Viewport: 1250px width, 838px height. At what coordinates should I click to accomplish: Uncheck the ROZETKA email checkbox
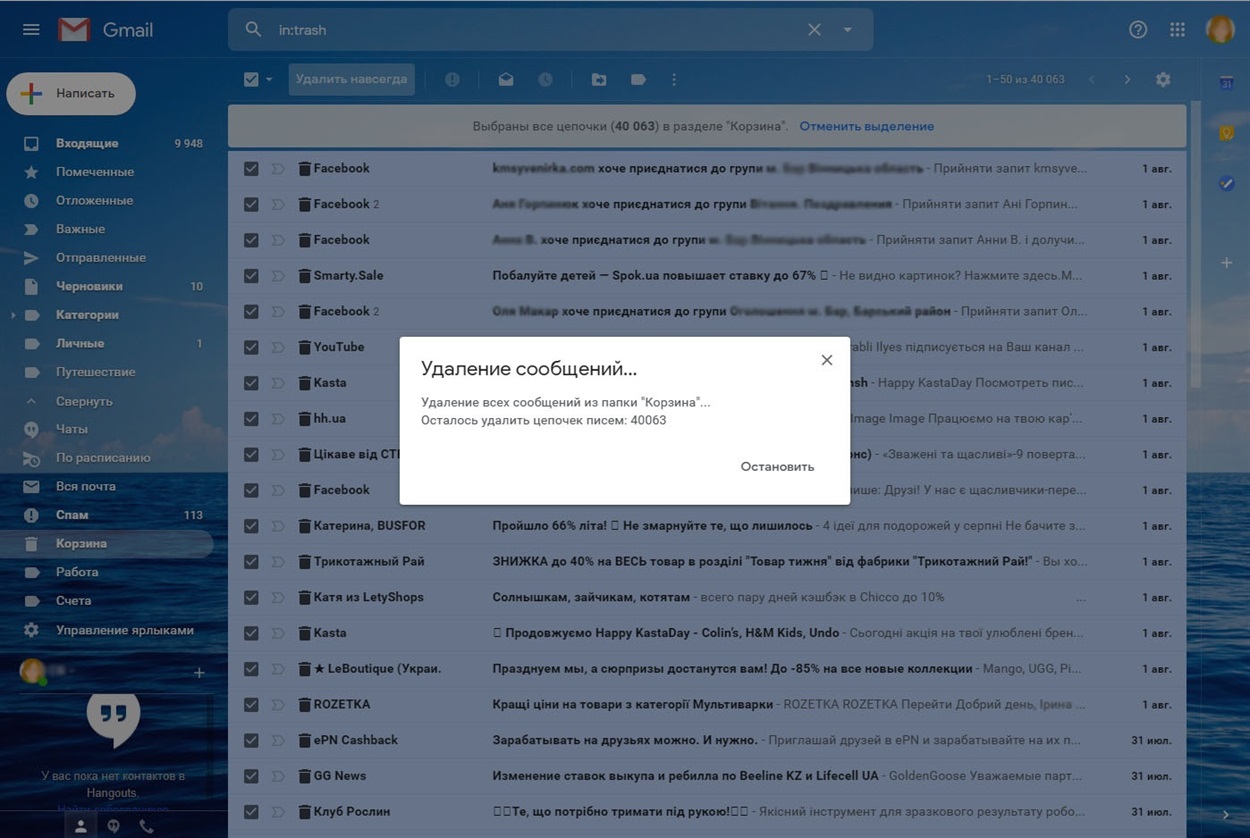point(251,705)
